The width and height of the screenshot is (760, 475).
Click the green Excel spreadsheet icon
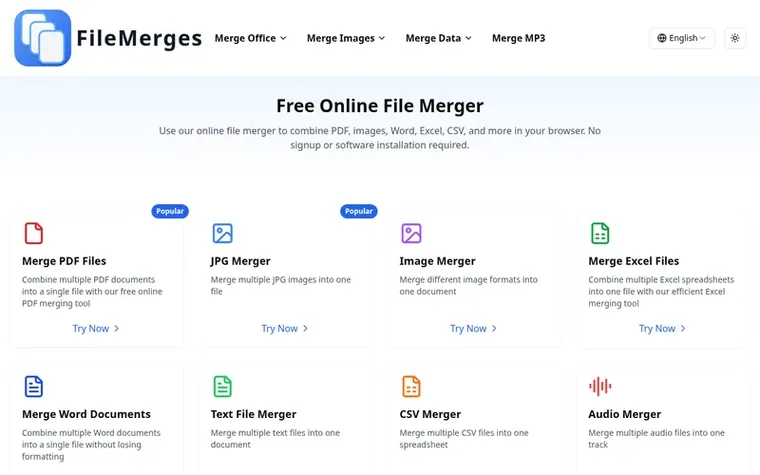coord(600,233)
